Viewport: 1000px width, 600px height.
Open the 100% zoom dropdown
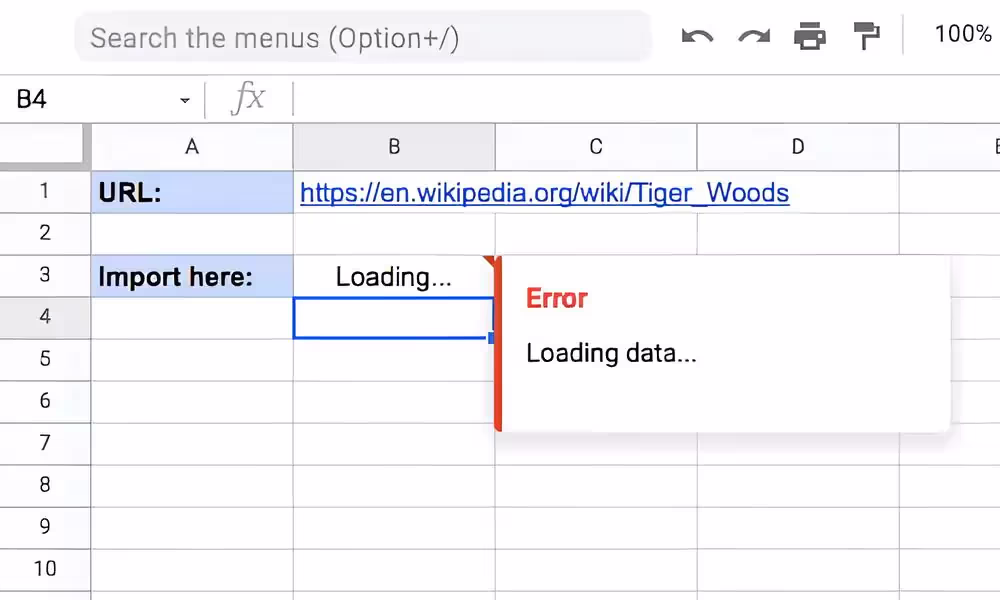click(963, 34)
